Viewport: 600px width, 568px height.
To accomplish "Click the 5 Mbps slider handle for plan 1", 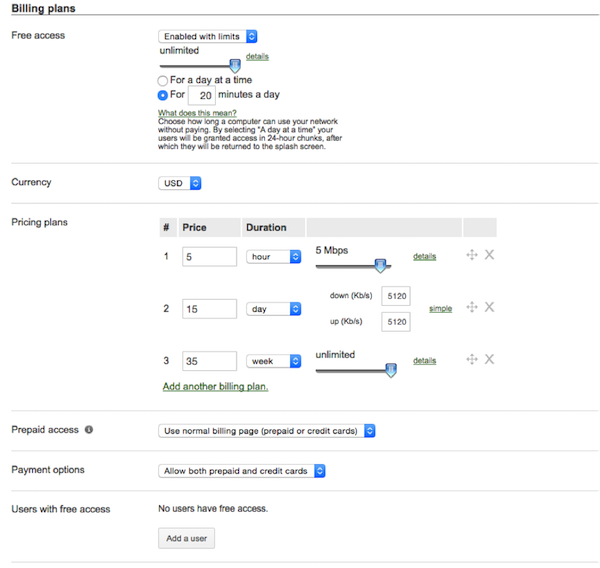I will pos(380,266).
